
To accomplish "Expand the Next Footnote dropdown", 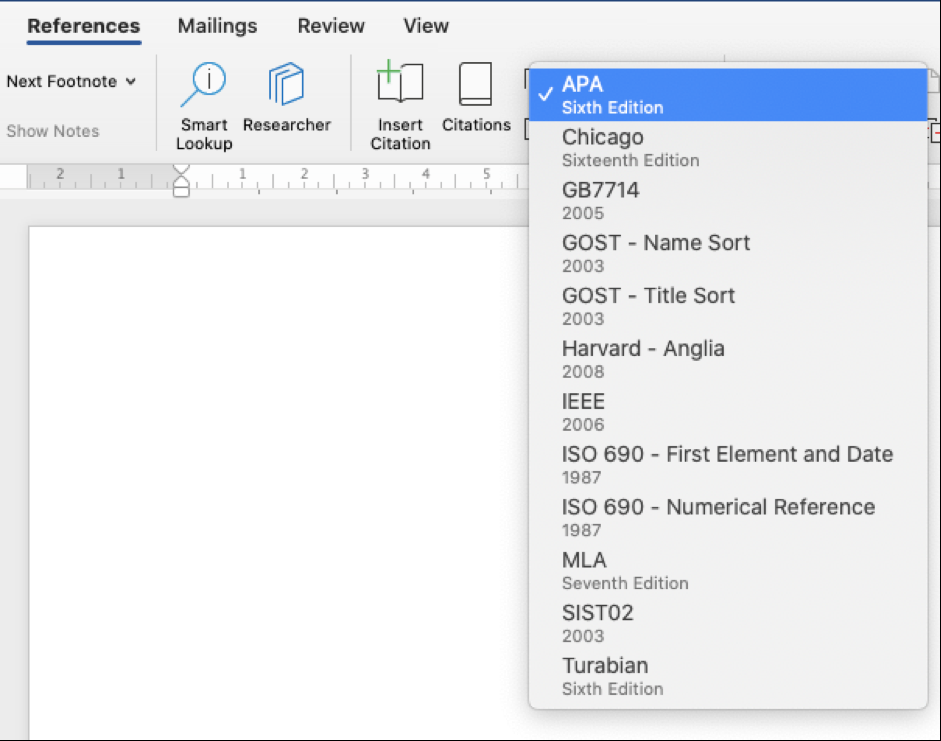I will (72, 81).
